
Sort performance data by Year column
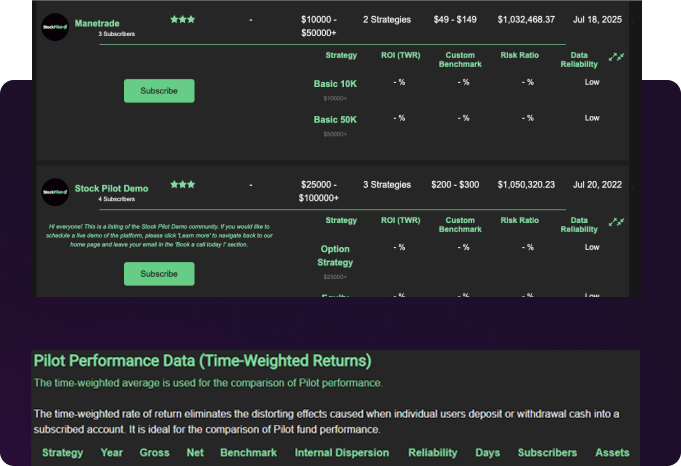click(111, 453)
